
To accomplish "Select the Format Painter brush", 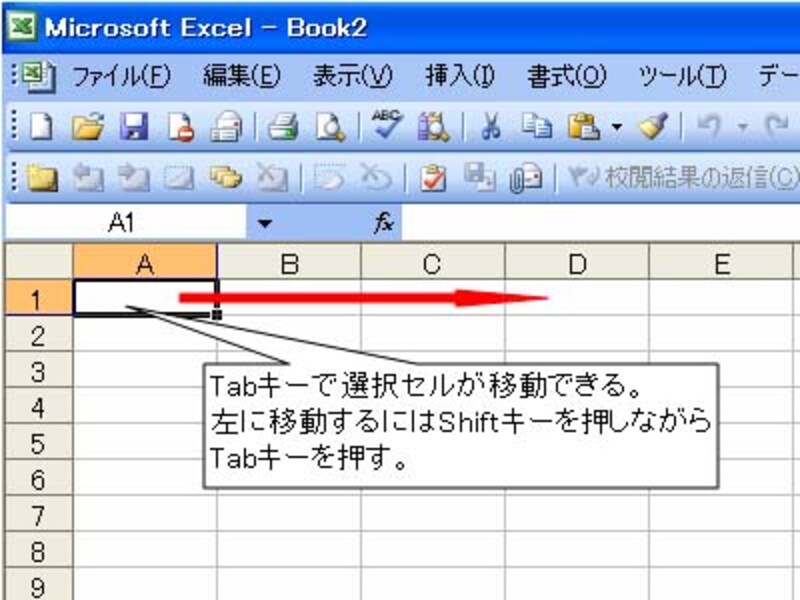I will click(x=654, y=126).
